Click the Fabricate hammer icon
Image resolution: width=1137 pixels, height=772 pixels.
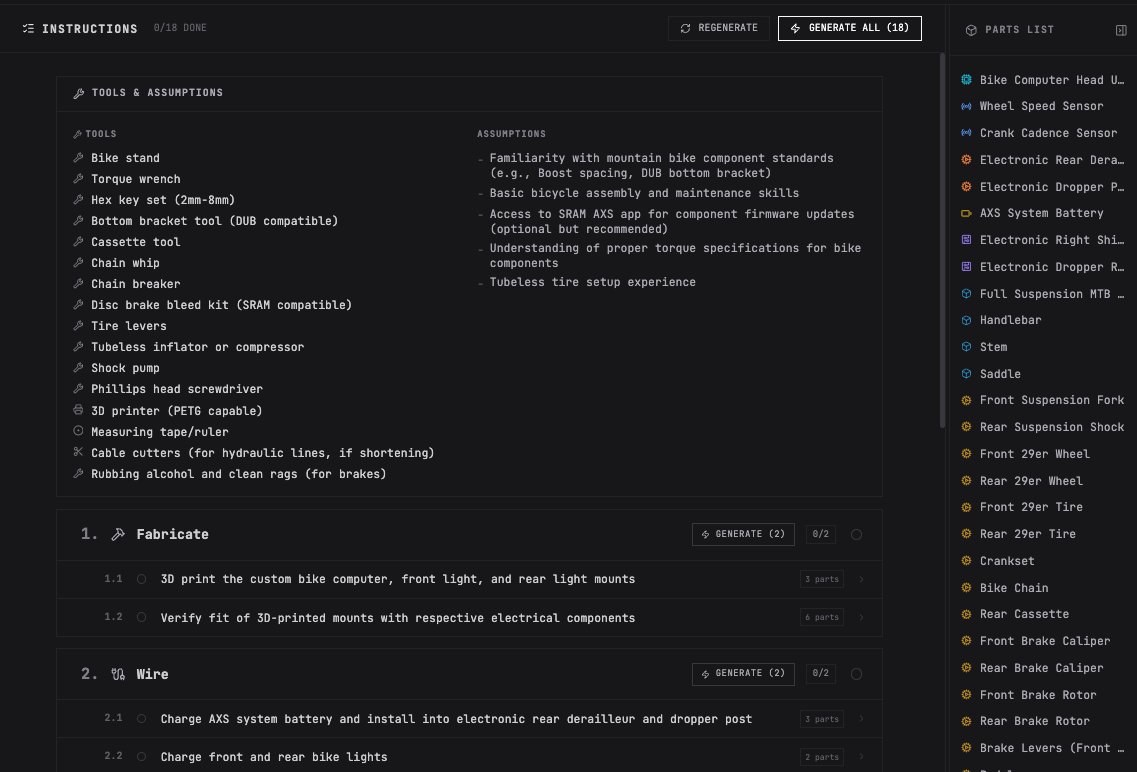click(x=118, y=535)
